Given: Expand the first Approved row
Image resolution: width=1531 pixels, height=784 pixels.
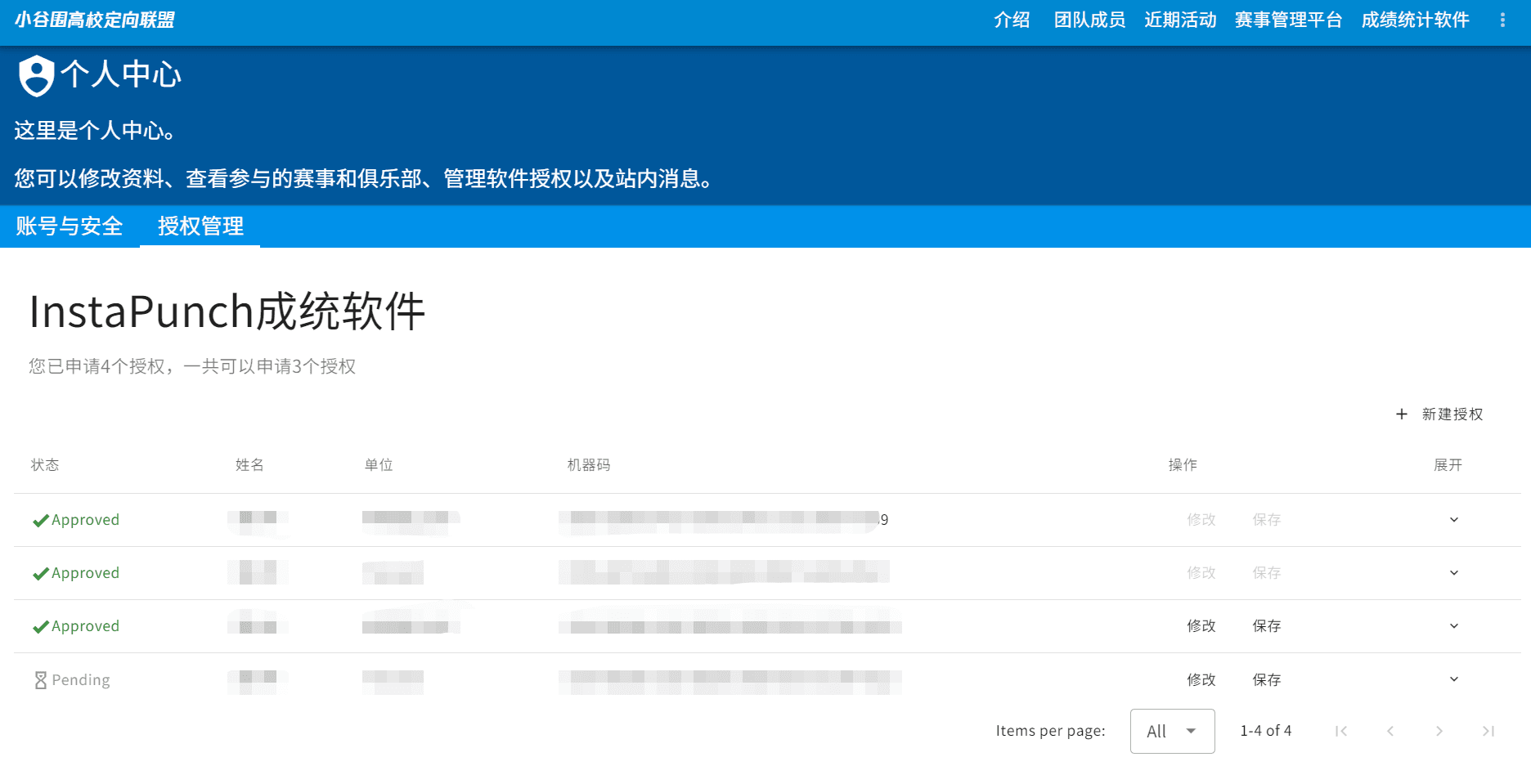Looking at the screenshot, I should point(1454,520).
